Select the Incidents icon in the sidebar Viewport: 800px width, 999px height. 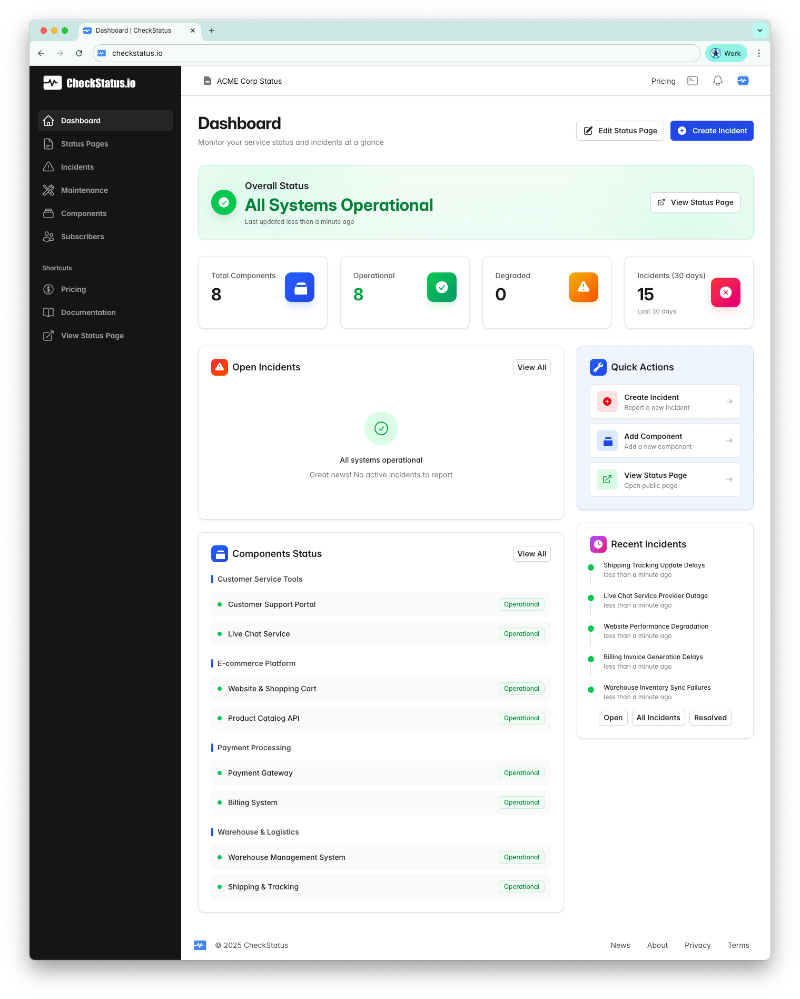47,167
